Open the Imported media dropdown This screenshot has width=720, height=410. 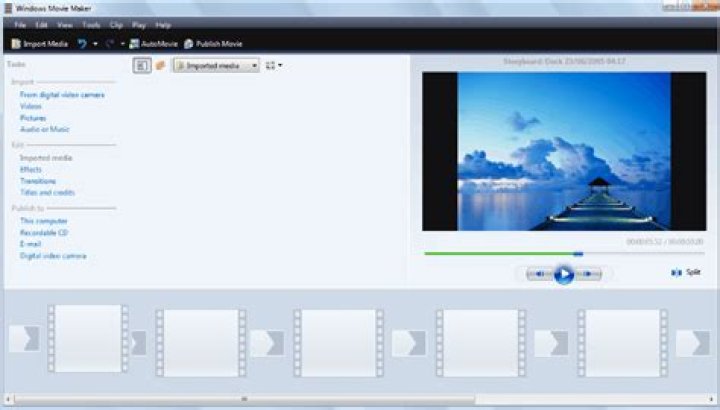pos(216,65)
